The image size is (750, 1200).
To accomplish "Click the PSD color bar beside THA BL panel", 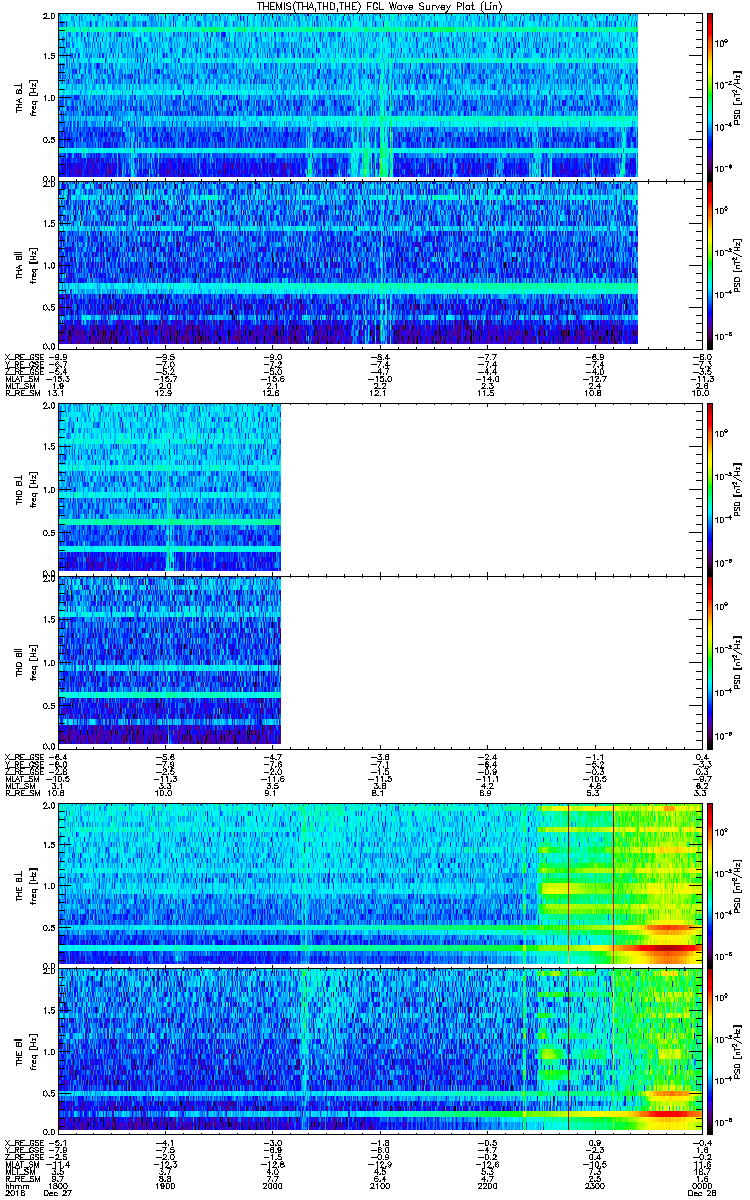I will [x=711, y=96].
